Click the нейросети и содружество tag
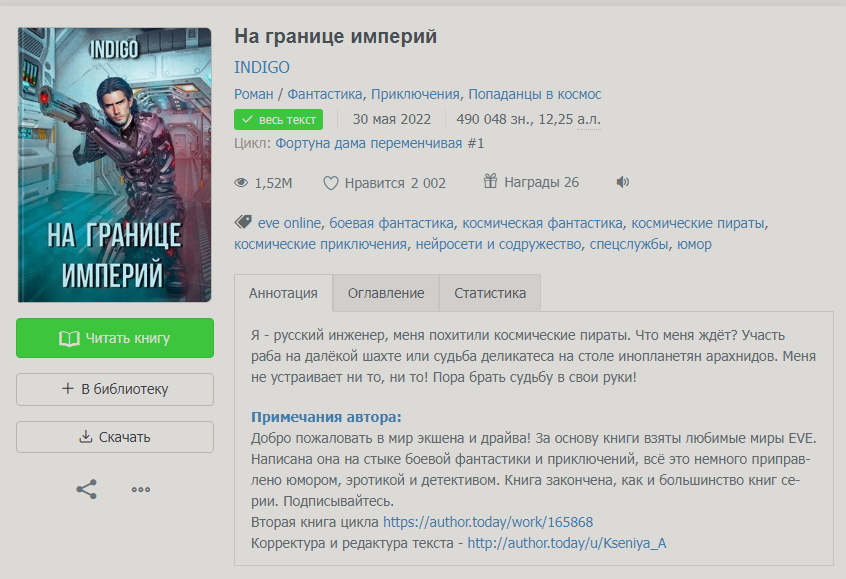Image resolution: width=846 pixels, height=579 pixels. click(x=499, y=244)
